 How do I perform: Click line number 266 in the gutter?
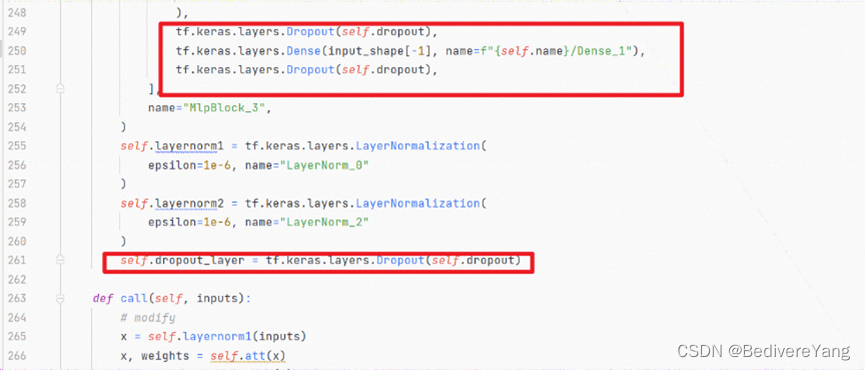[17, 356]
